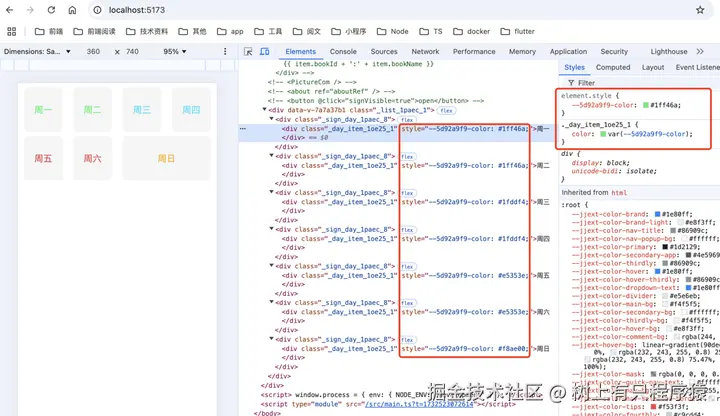Screen dimensions: 720x416
Task: Collapse the _sign_day div containing 周四
Action: (x=271, y=229)
